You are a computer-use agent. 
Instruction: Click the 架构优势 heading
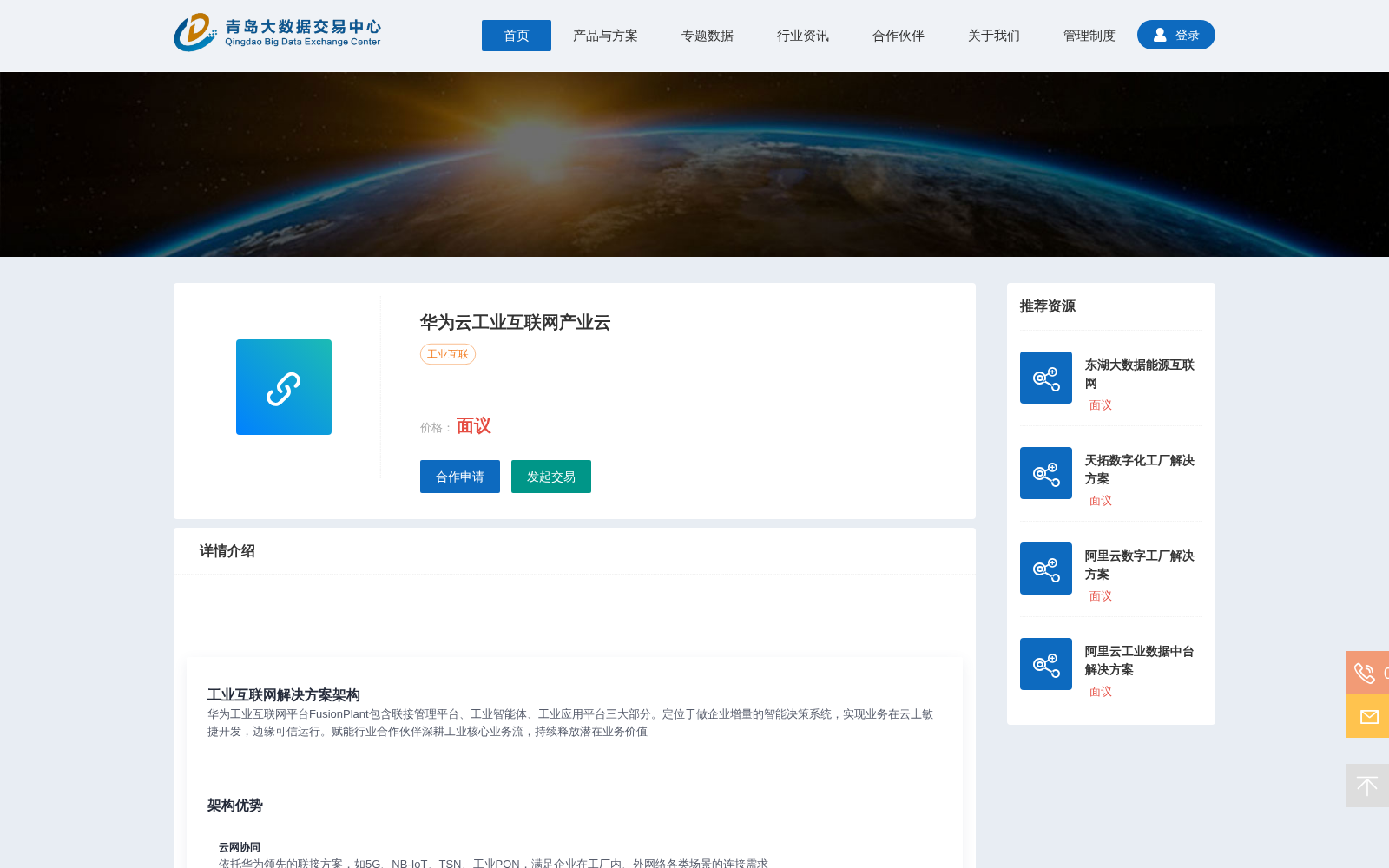point(235,806)
